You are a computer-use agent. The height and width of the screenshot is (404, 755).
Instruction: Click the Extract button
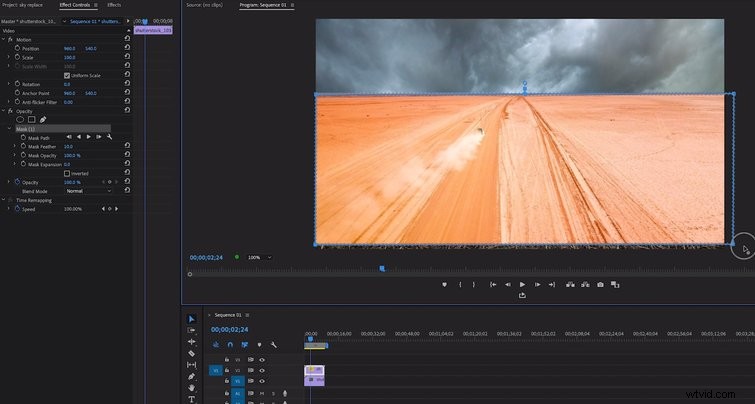(x=585, y=285)
